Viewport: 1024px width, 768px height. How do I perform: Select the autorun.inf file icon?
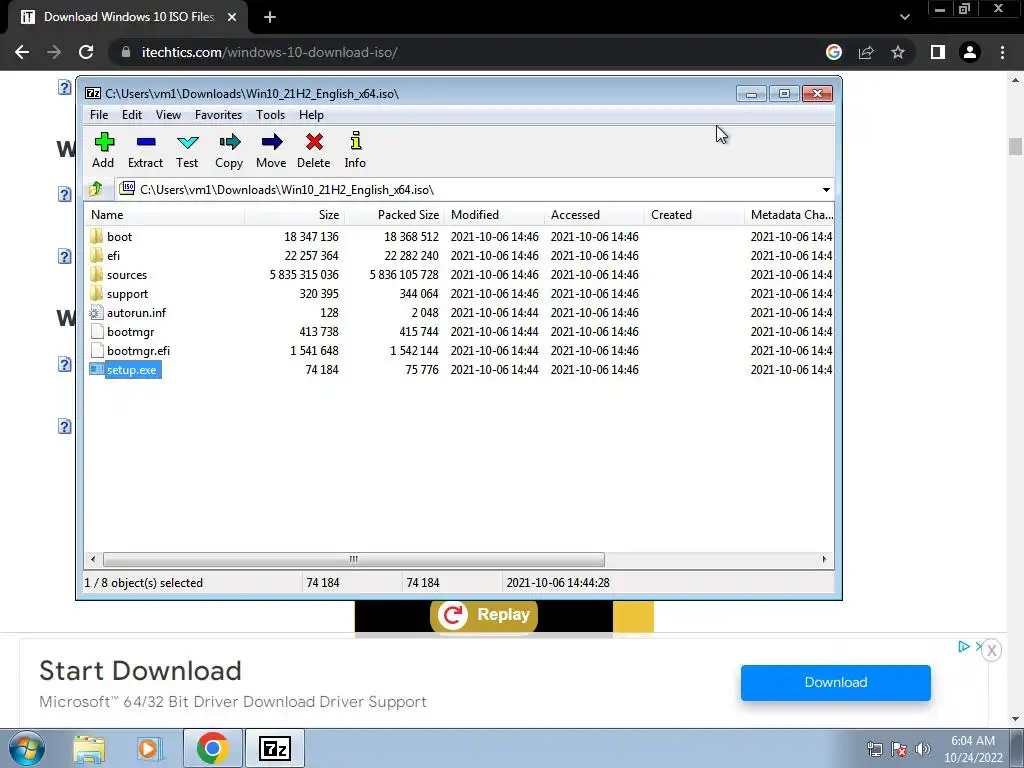tap(97, 313)
